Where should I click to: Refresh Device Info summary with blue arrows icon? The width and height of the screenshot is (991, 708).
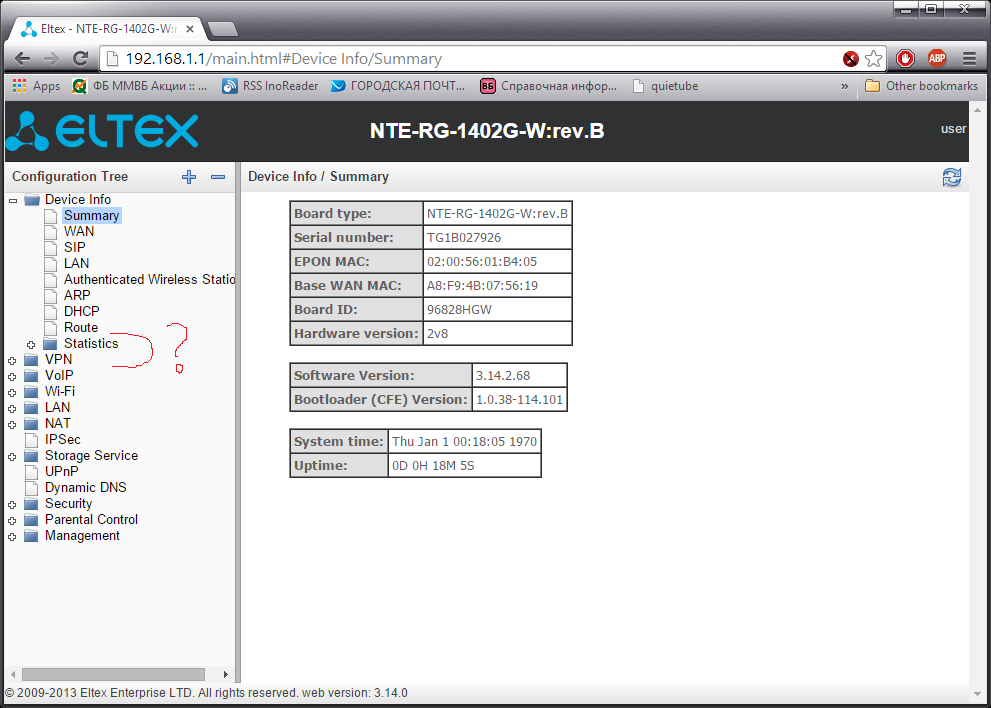[x=951, y=177]
